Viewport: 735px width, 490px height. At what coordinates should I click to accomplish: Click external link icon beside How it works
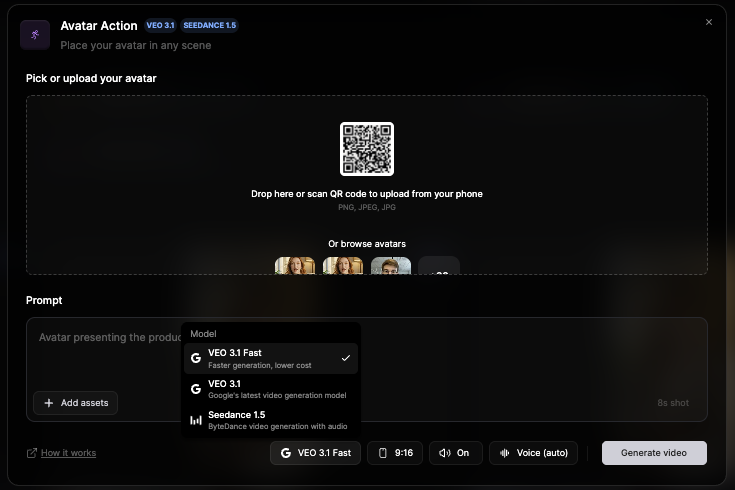(32, 453)
